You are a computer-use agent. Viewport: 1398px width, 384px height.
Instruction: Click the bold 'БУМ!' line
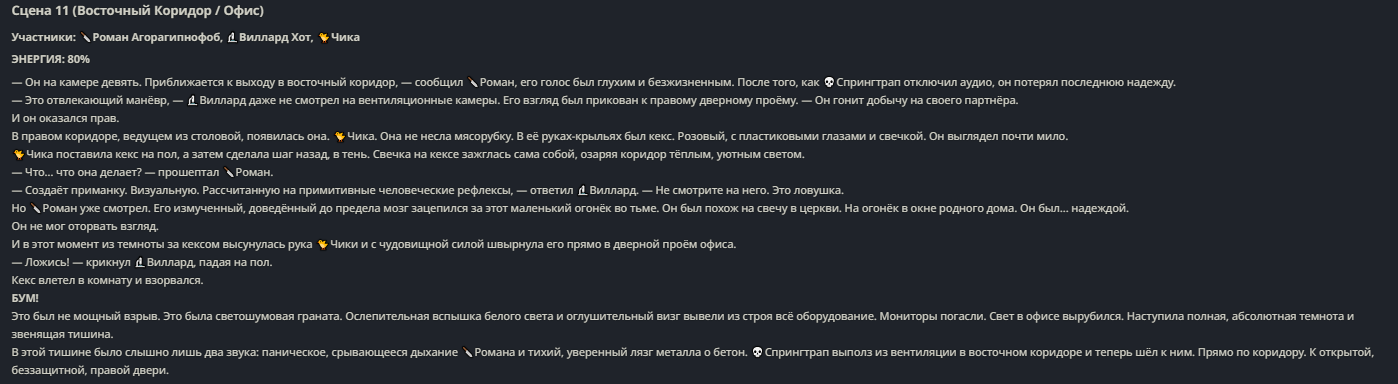point(25,299)
